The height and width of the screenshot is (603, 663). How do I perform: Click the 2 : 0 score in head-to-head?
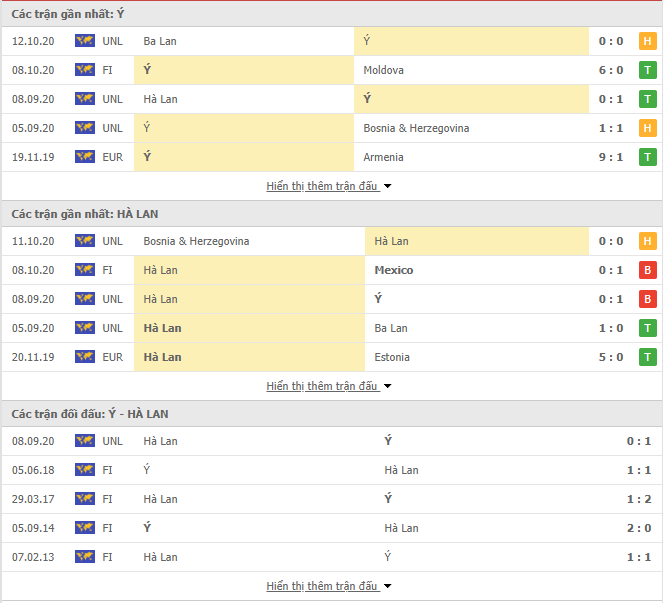[638, 528]
